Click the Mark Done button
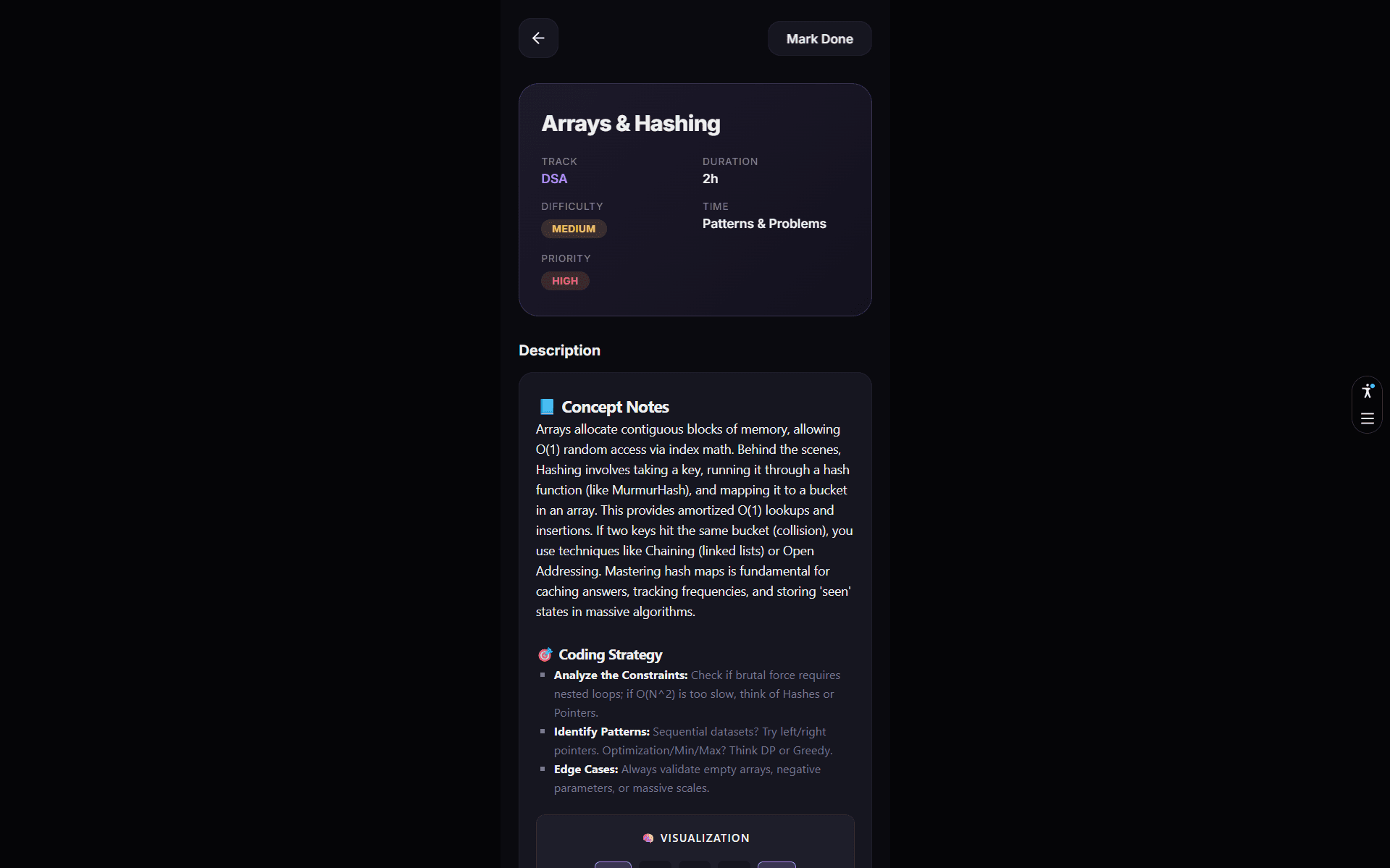 tap(819, 39)
